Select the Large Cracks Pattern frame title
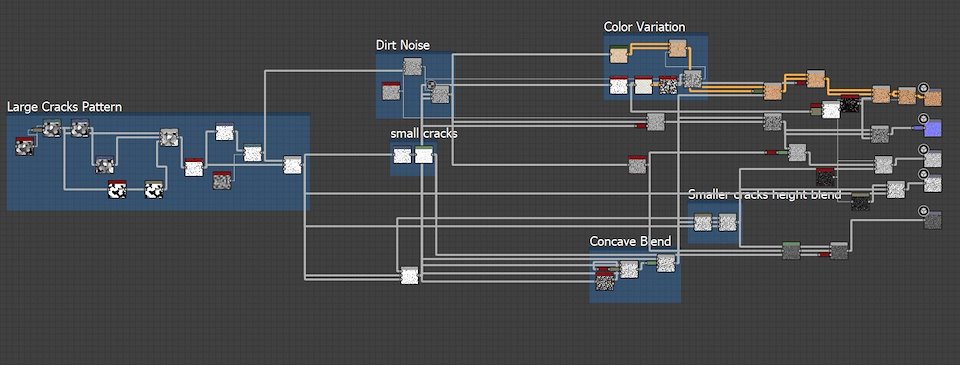960x365 pixels. [64, 107]
